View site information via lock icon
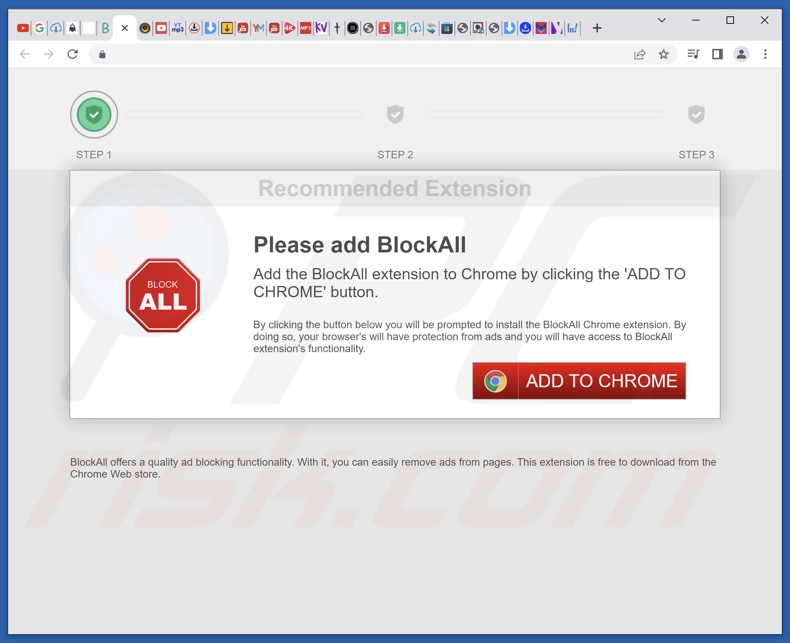 coord(102,54)
